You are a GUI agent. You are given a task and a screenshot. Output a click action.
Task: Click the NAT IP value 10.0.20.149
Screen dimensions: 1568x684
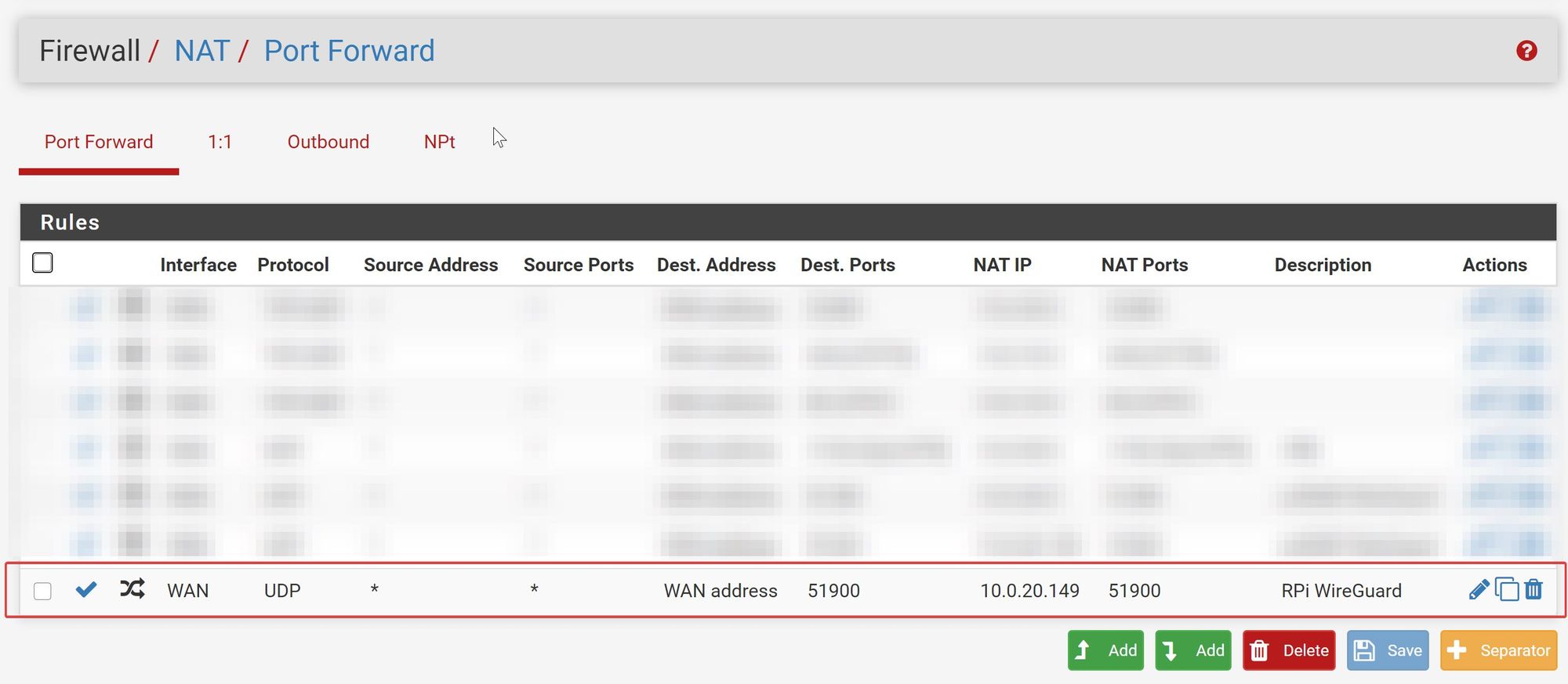[x=1029, y=591]
